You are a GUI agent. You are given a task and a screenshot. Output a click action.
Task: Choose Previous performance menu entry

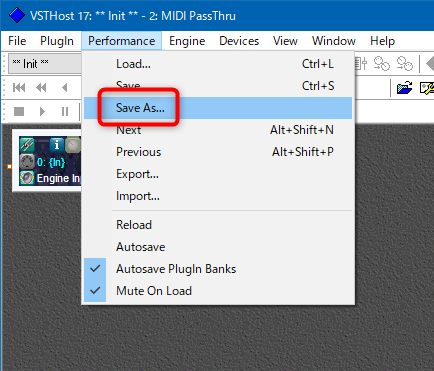point(218,152)
